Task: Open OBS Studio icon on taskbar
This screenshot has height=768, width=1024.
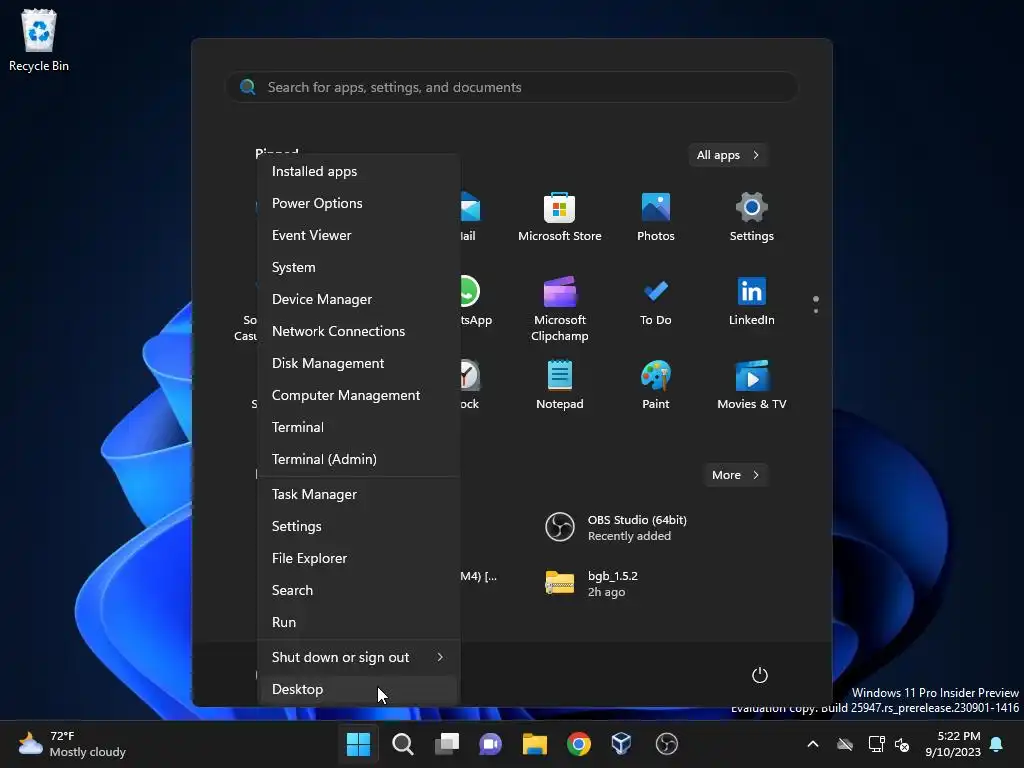Action: 666,744
